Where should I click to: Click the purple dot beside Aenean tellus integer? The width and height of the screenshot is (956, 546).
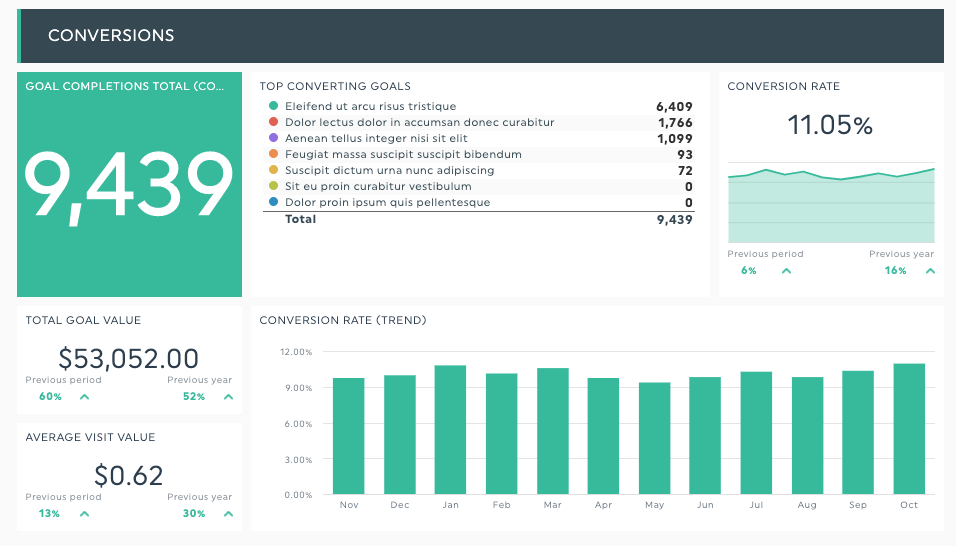[273, 138]
